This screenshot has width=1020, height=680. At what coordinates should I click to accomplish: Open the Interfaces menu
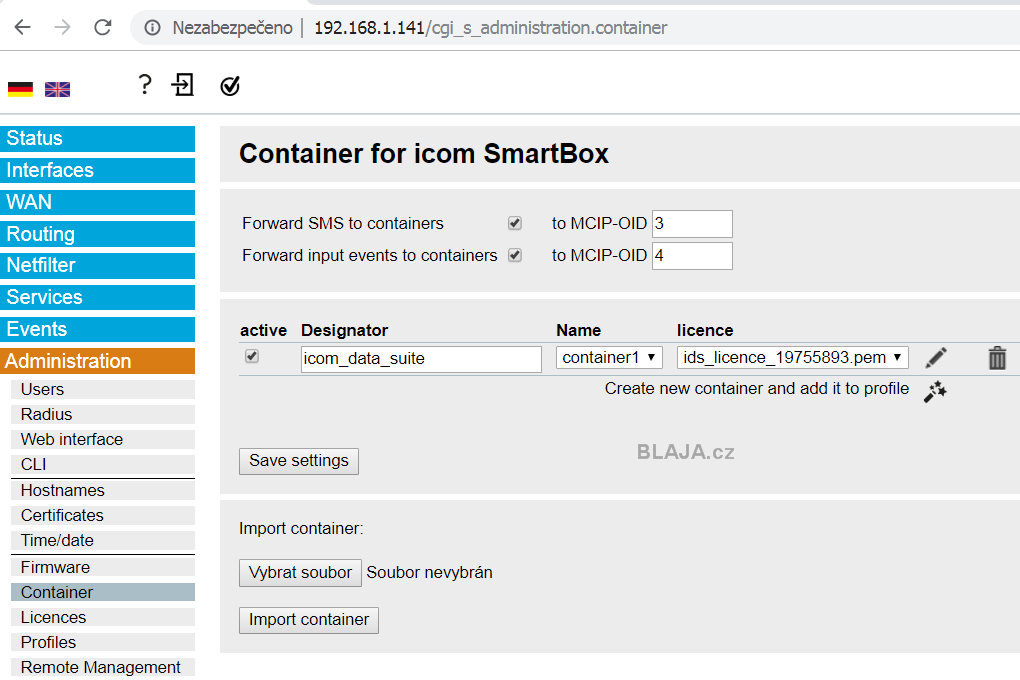coord(98,170)
